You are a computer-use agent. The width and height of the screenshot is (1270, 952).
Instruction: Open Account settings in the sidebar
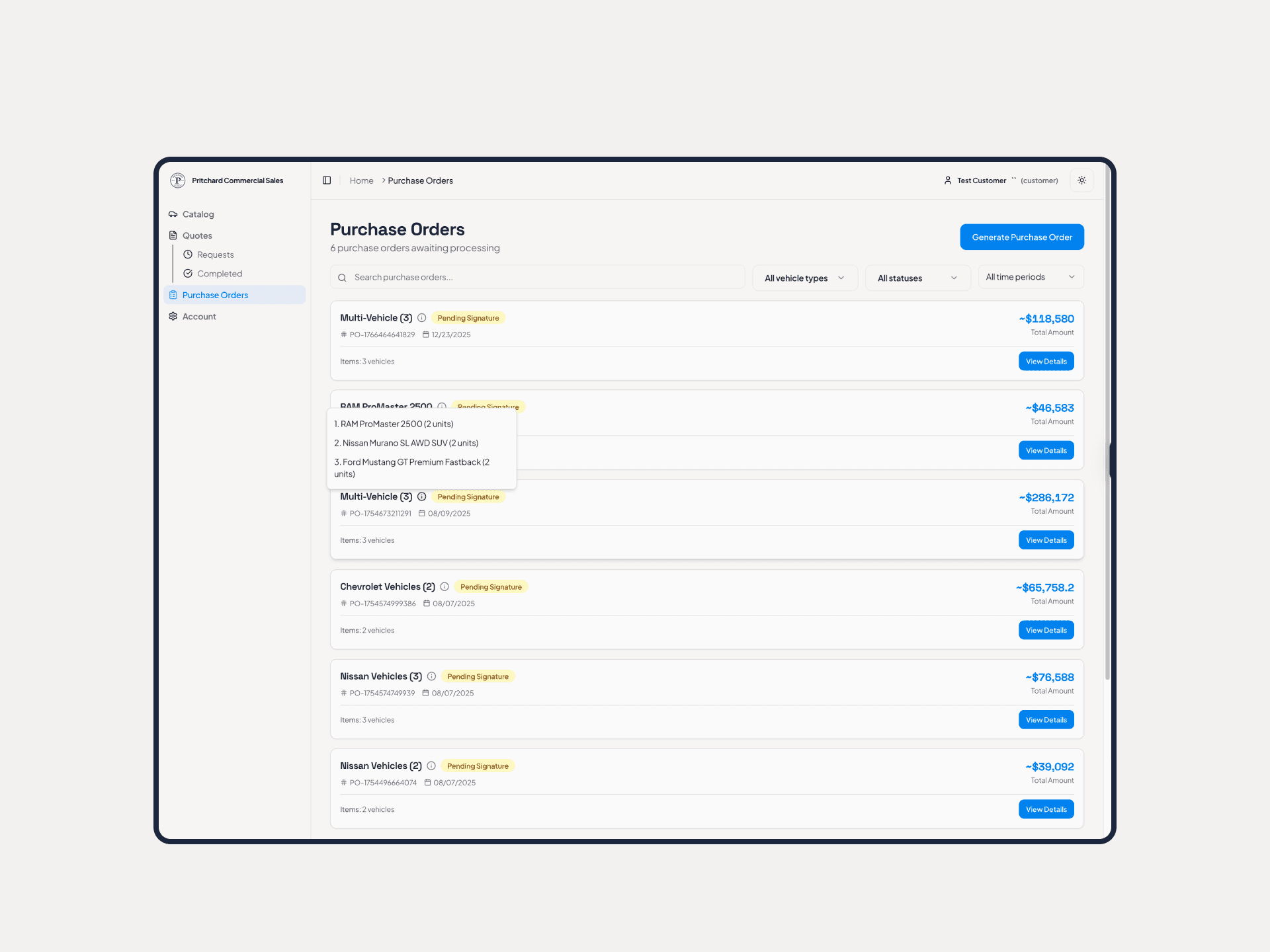click(x=199, y=317)
